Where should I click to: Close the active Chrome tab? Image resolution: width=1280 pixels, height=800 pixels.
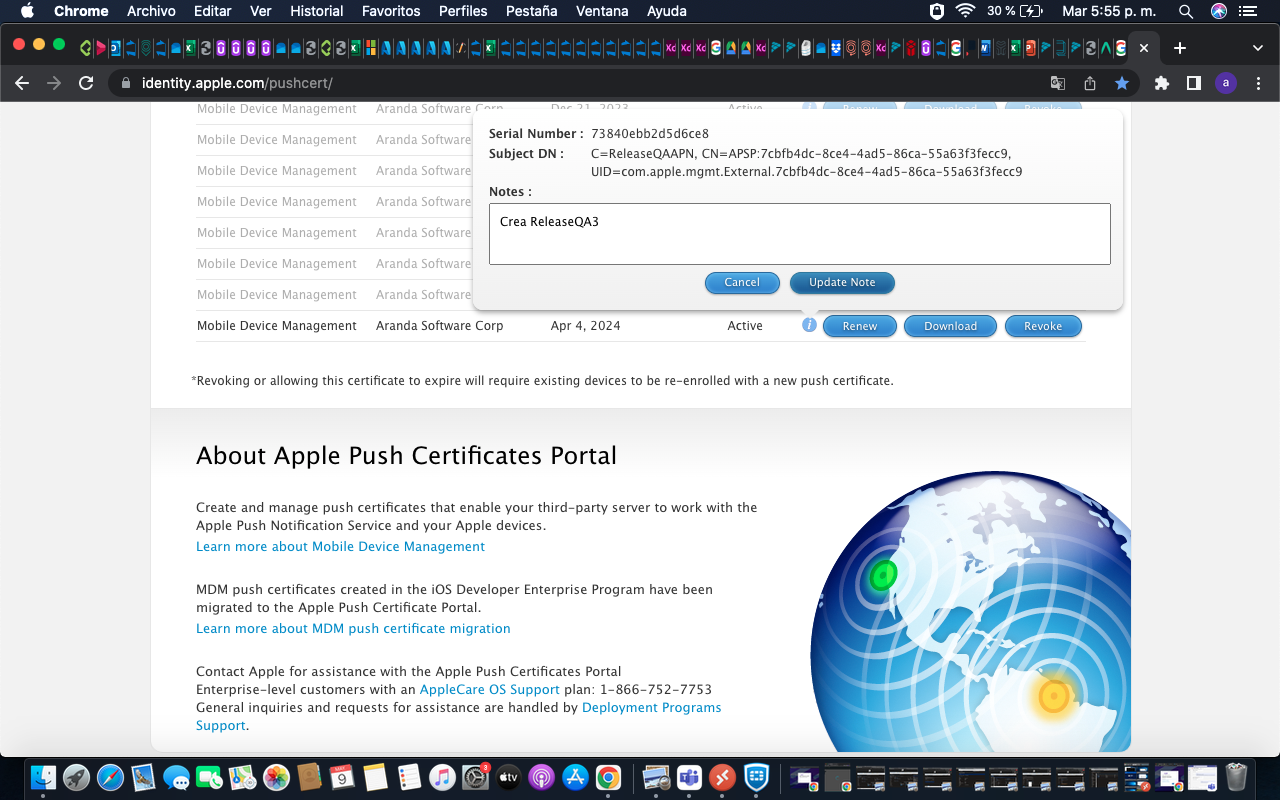point(1144,48)
